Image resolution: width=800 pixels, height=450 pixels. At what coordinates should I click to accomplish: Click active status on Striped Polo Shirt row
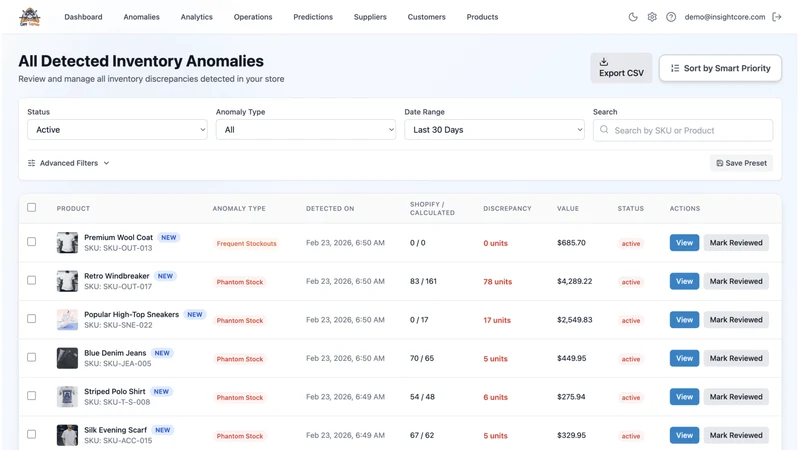click(x=631, y=397)
